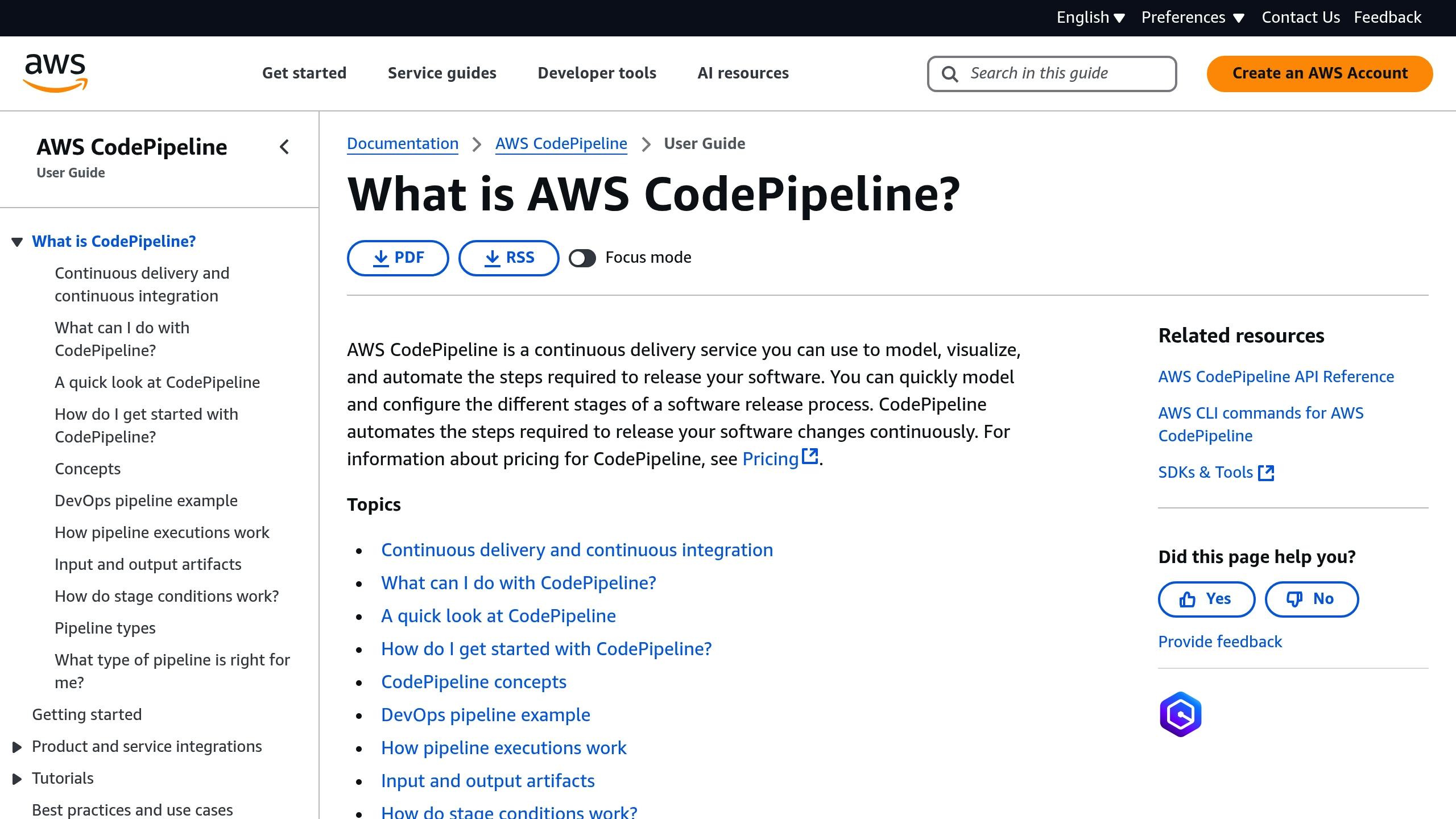Open CodePipeline concepts topic link

tap(474, 682)
